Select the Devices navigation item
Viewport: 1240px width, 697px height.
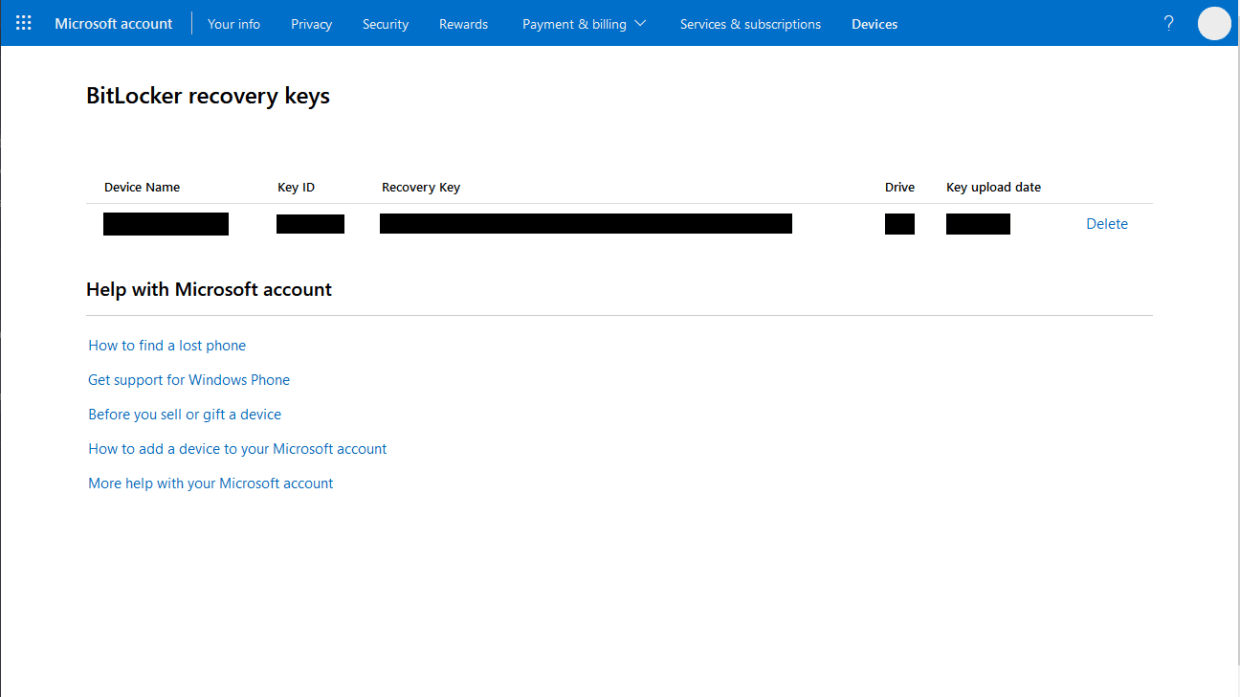click(x=874, y=23)
